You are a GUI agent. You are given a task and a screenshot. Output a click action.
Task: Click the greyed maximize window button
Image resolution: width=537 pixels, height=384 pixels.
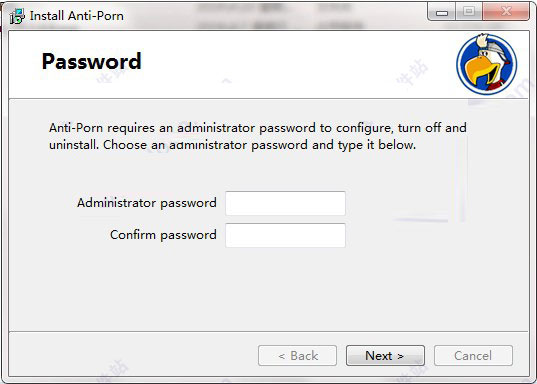click(x=469, y=12)
